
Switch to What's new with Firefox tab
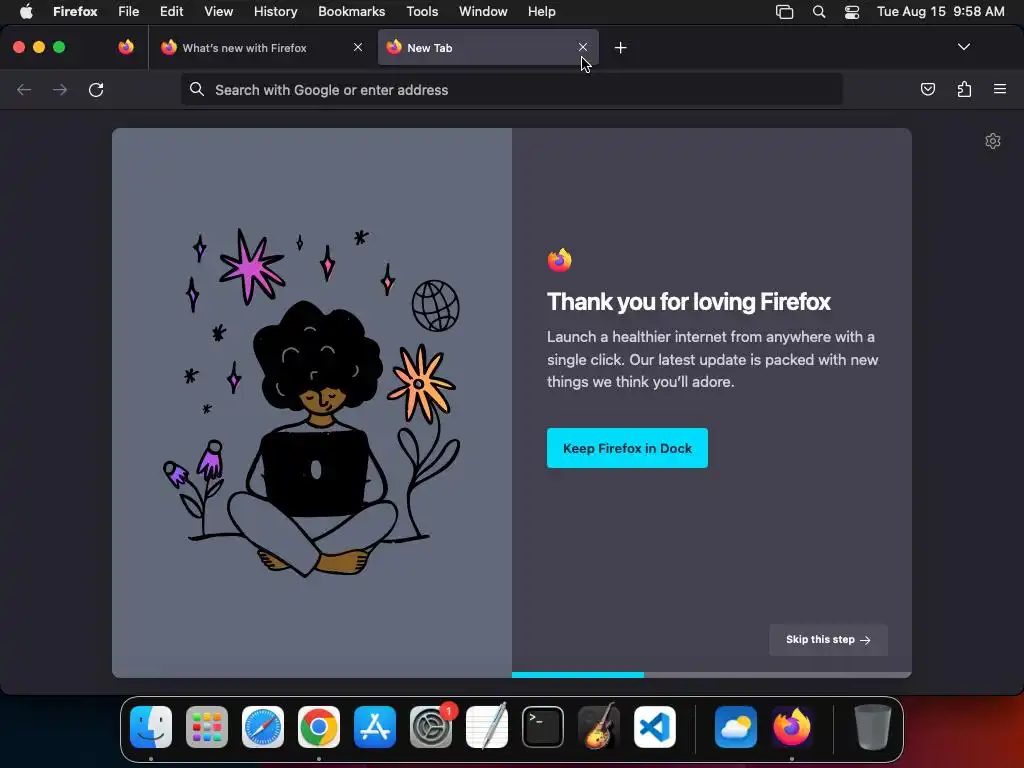tap(261, 48)
